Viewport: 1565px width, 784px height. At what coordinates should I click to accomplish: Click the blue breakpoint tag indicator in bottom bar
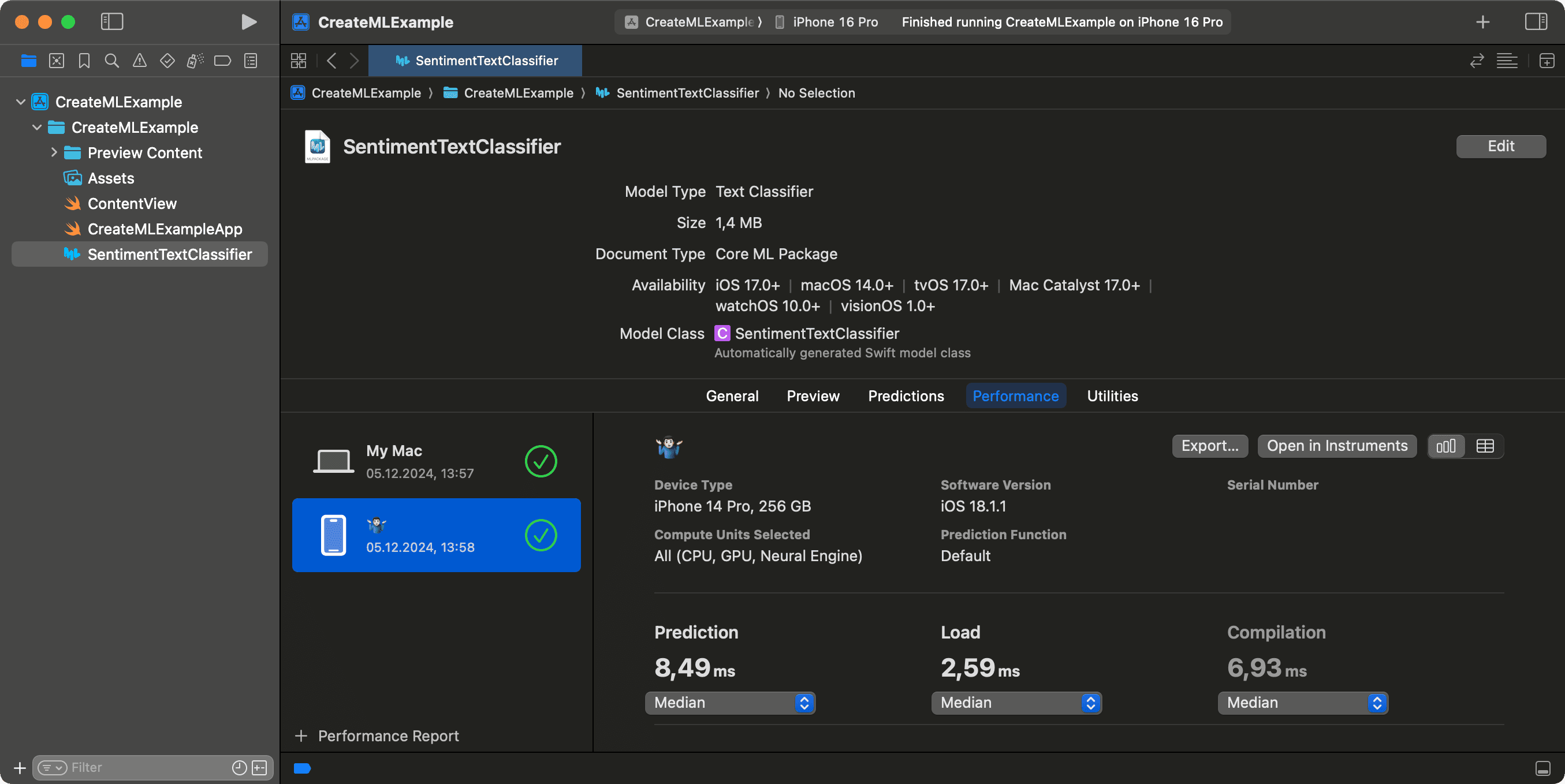(303, 769)
